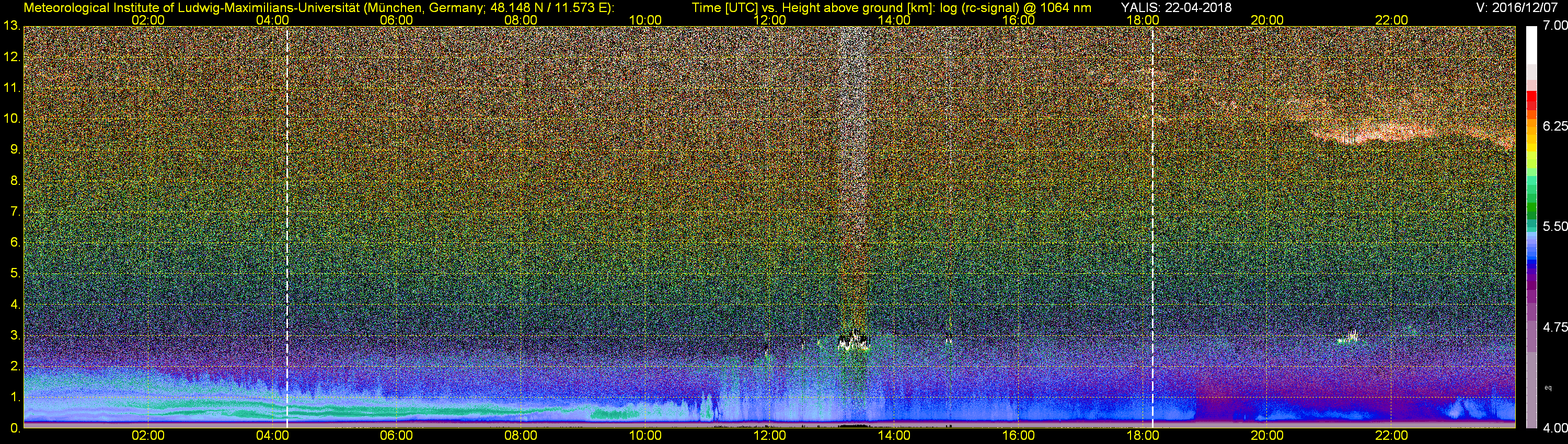Click the 4 km height axis label
Image resolution: width=1568 pixels, height=444 pixels.
coord(15,304)
